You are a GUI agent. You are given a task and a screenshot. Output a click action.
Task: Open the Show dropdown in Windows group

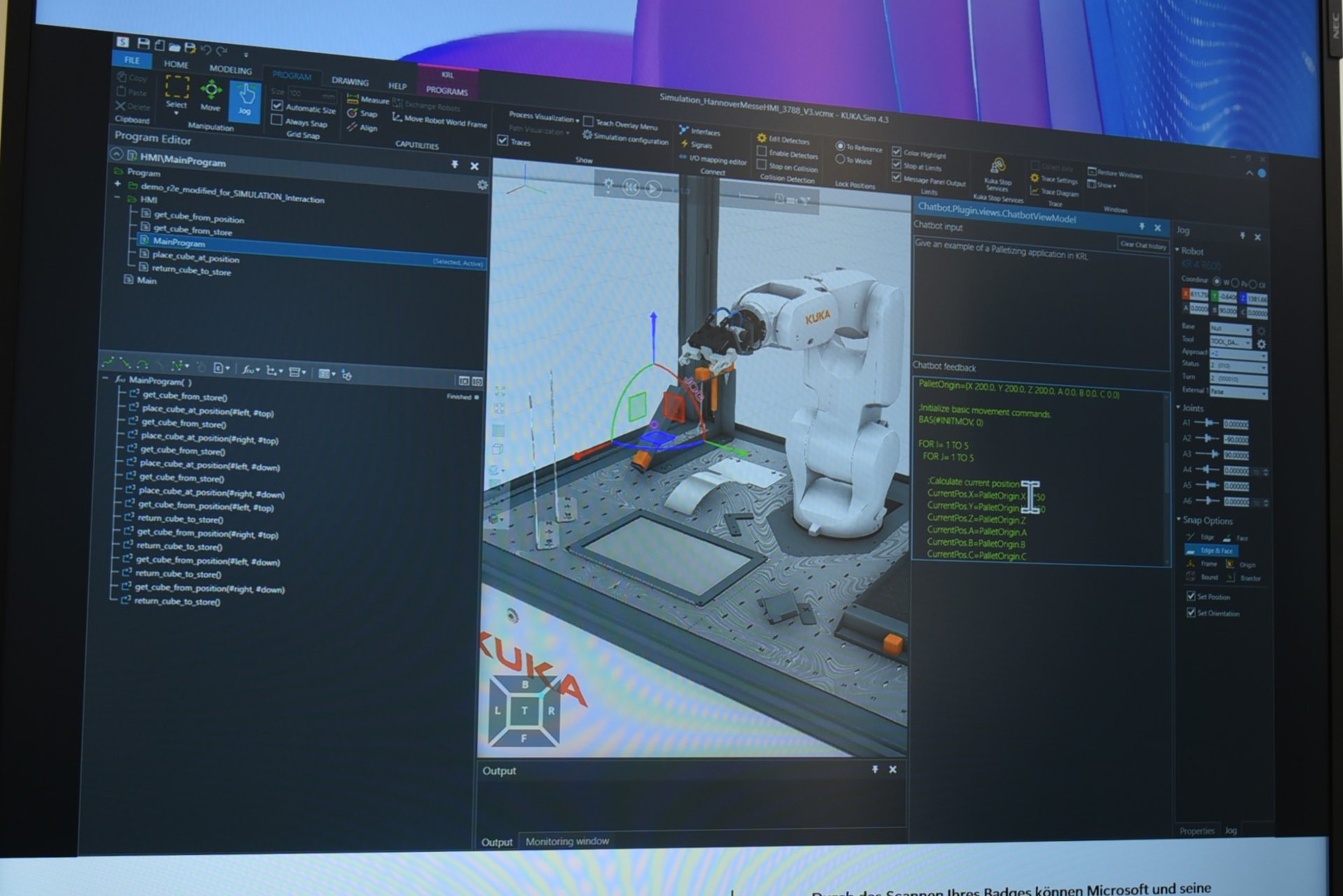[1102, 185]
